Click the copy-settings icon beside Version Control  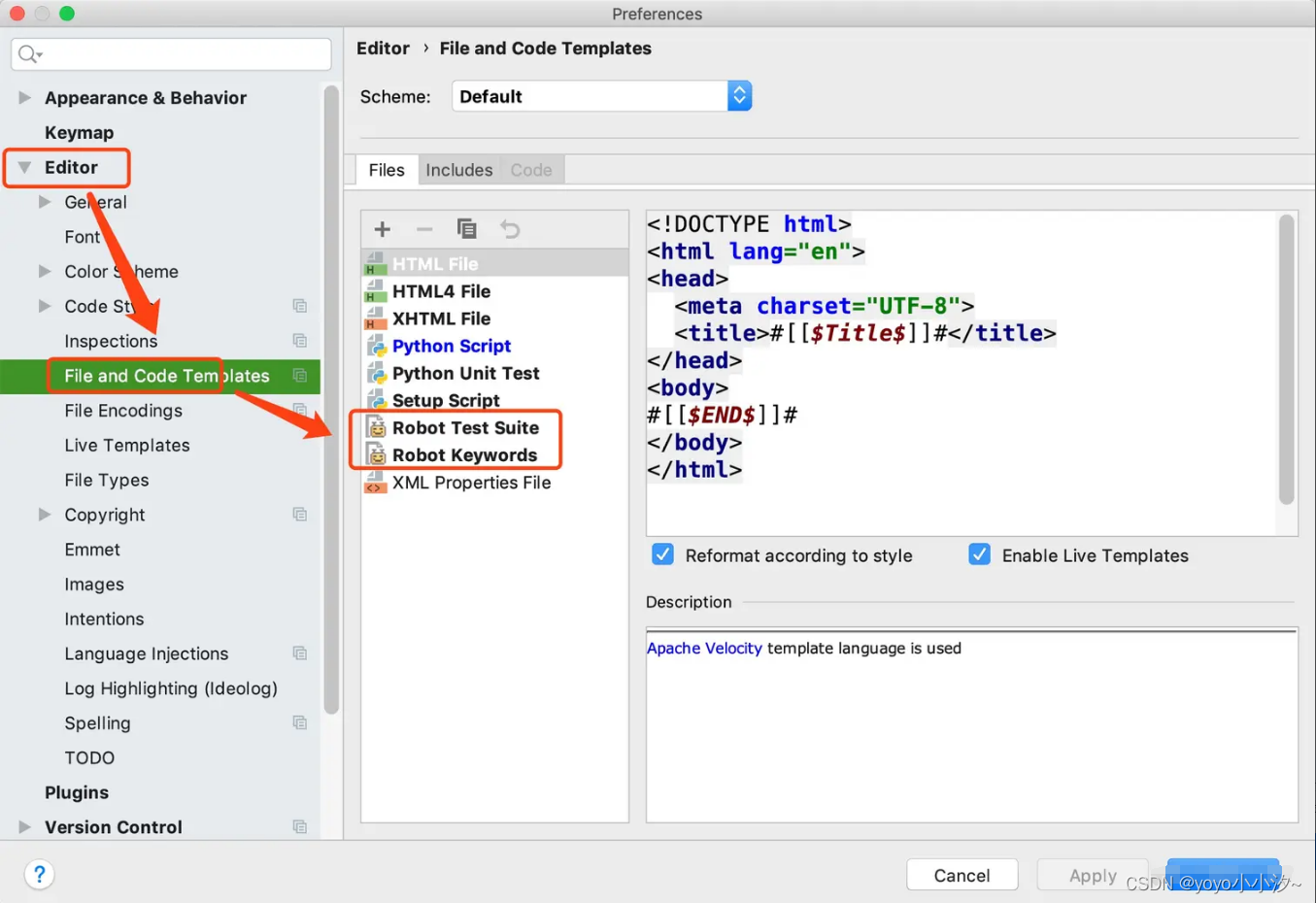300,826
